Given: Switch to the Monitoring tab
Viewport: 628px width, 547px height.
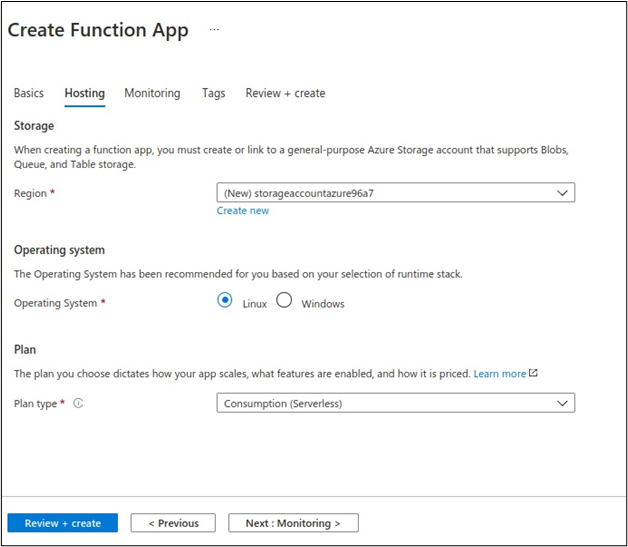Looking at the screenshot, I should 152,93.
